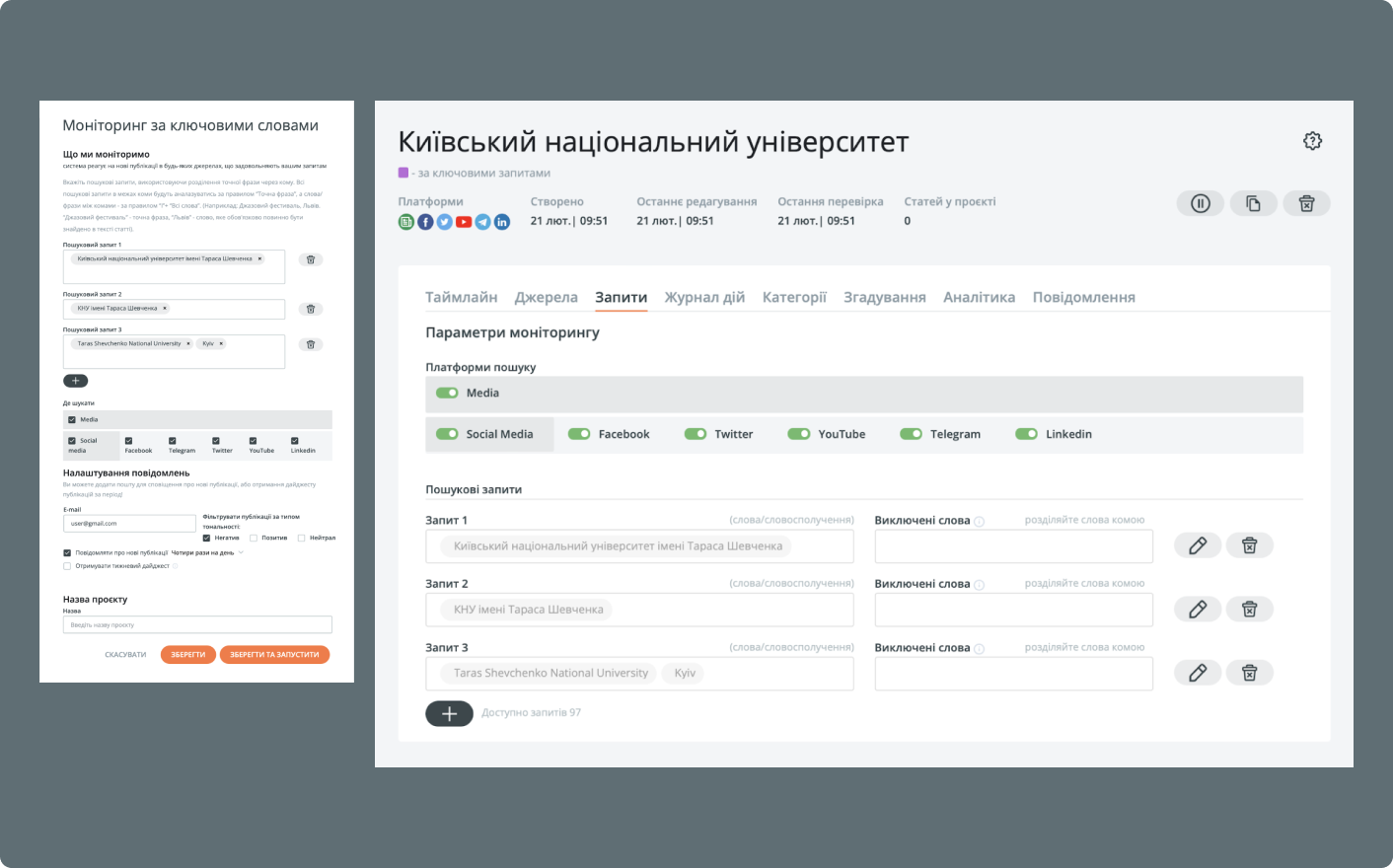Click the green Media platform icon under Платформи
Viewport: 1393px width, 868px height.
click(406, 222)
